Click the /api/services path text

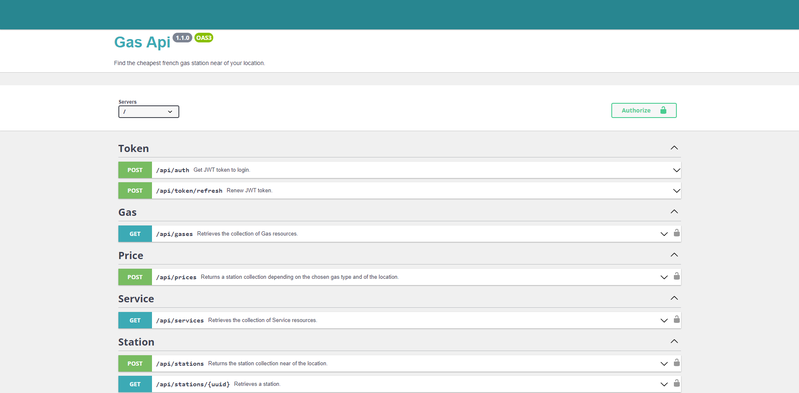(x=180, y=321)
